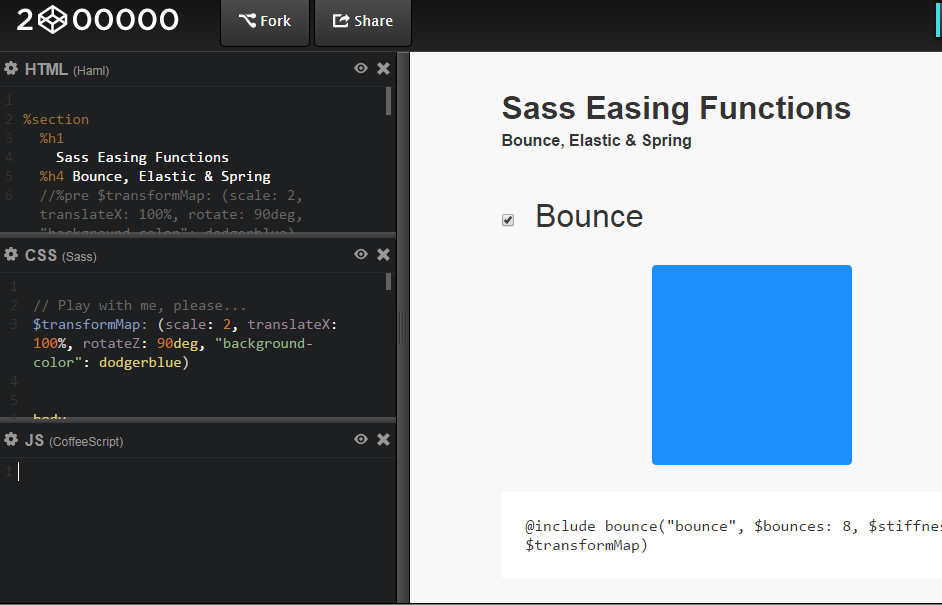The height and width of the screenshot is (605, 942).
Task: Click the Share button
Action: point(362,19)
